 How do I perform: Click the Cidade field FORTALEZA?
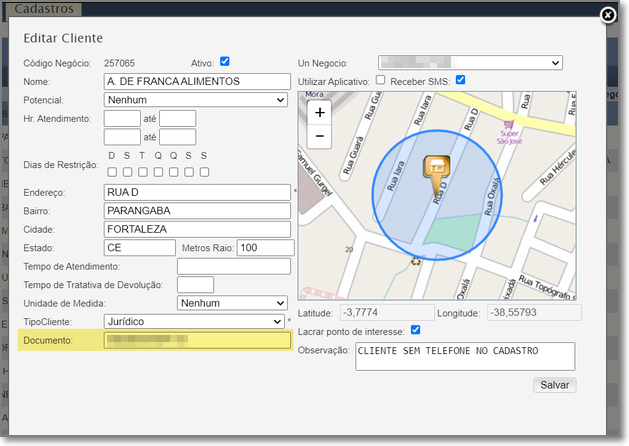click(x=197, y=229)
